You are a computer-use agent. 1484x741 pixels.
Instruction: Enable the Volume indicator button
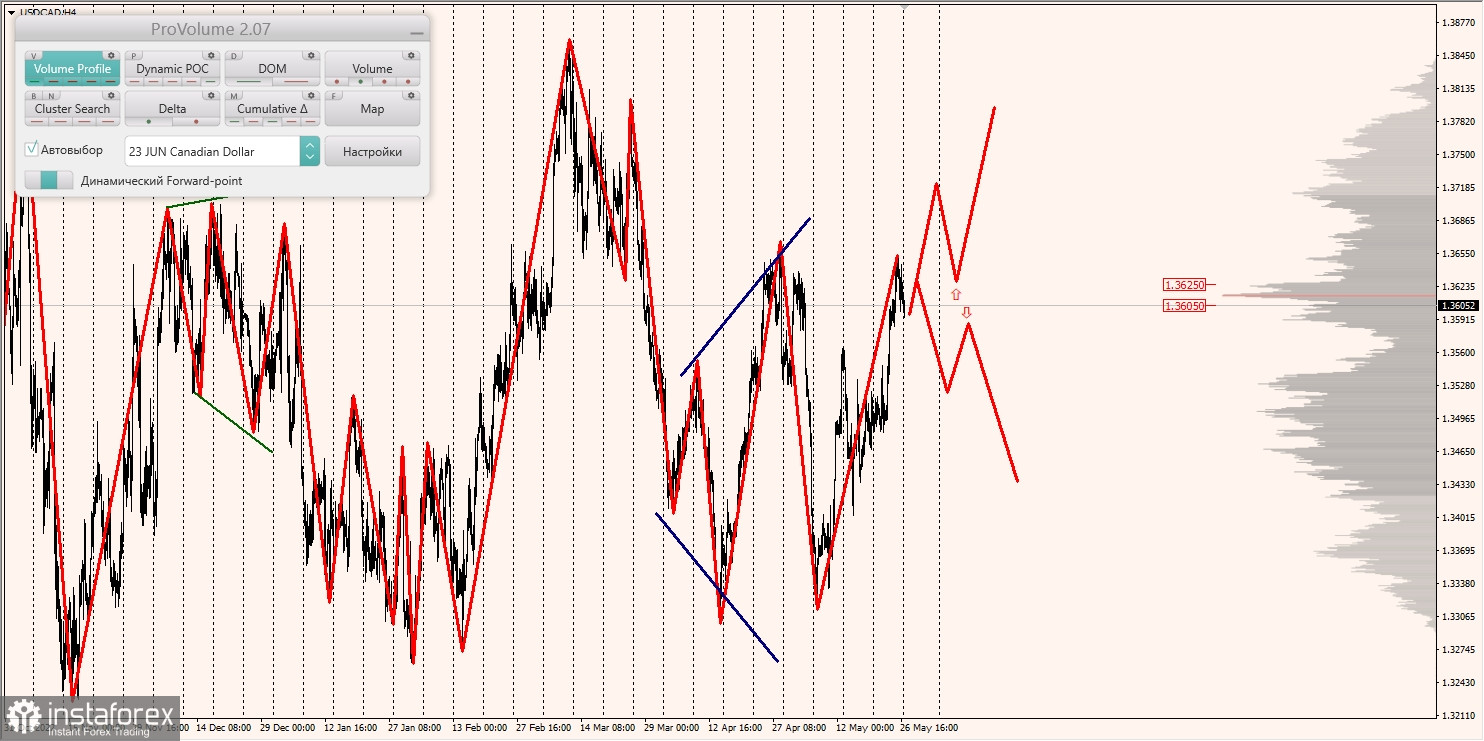372,68
